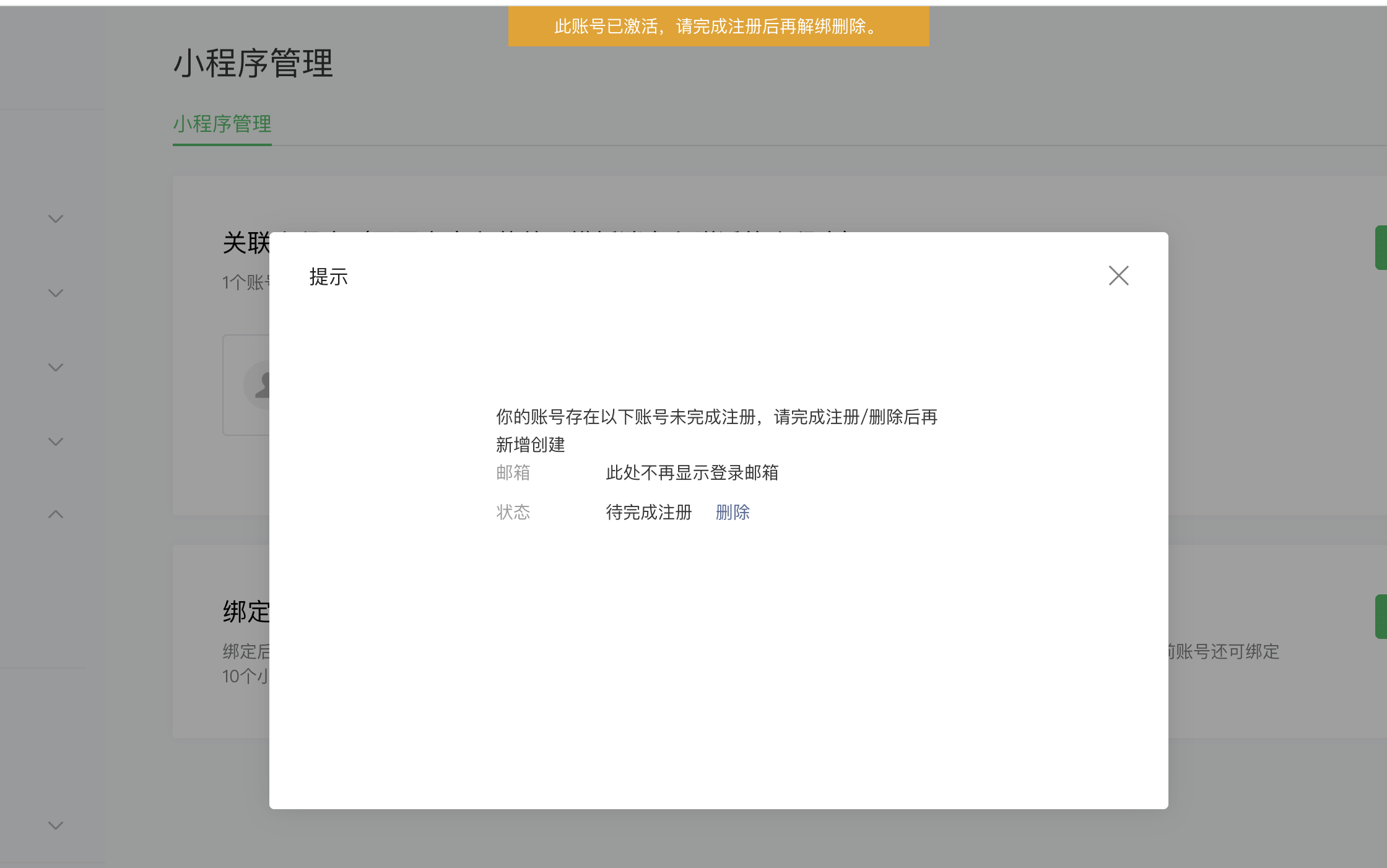This screenshot has width=1387, height=868.
Task: Expand the third sidebar chevron from top
Action: pyautogui.click(x=56, y=367)
